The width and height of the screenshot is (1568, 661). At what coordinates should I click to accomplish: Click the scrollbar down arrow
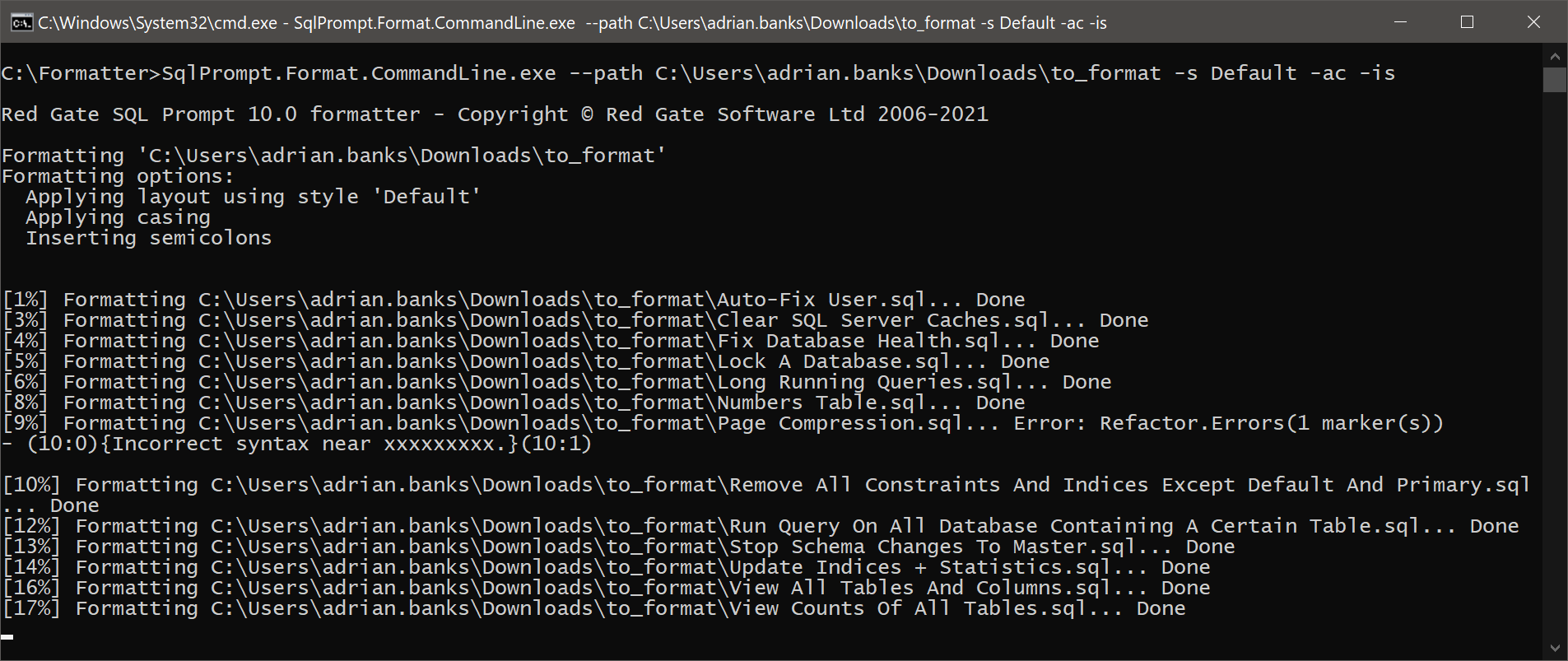(1555, 649)
